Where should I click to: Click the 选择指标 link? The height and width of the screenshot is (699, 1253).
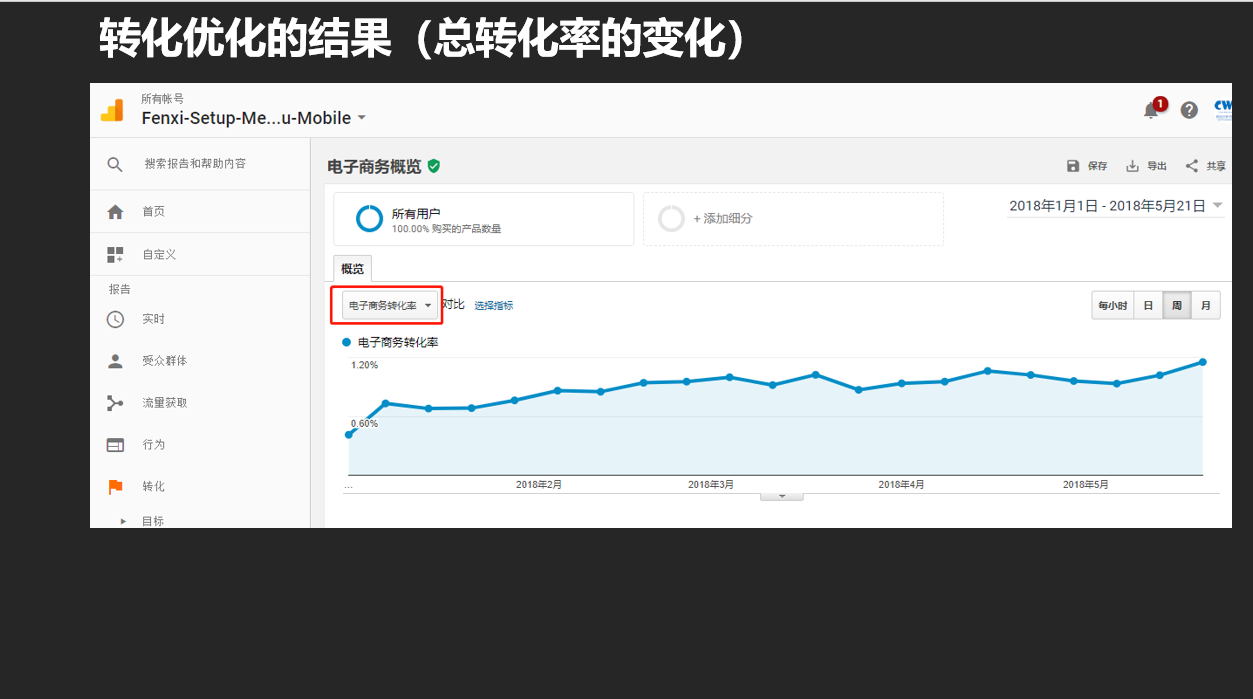[x=493, y=306]
